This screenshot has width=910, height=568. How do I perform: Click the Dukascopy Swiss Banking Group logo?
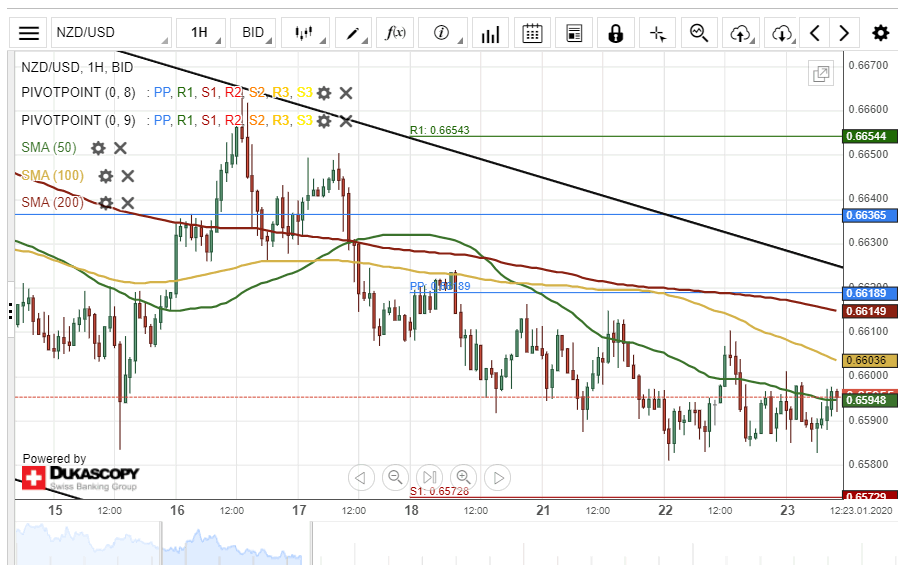click(81, 478)
